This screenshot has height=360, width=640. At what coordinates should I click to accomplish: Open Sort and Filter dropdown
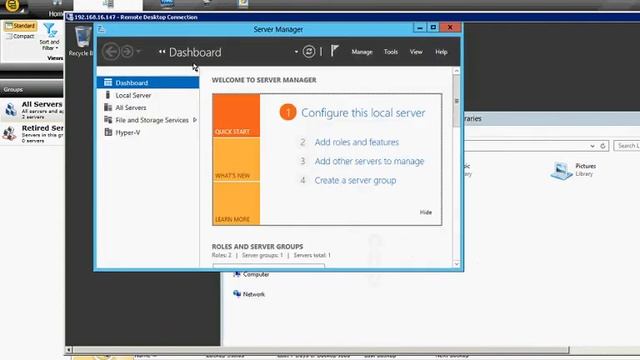[49, 37]
